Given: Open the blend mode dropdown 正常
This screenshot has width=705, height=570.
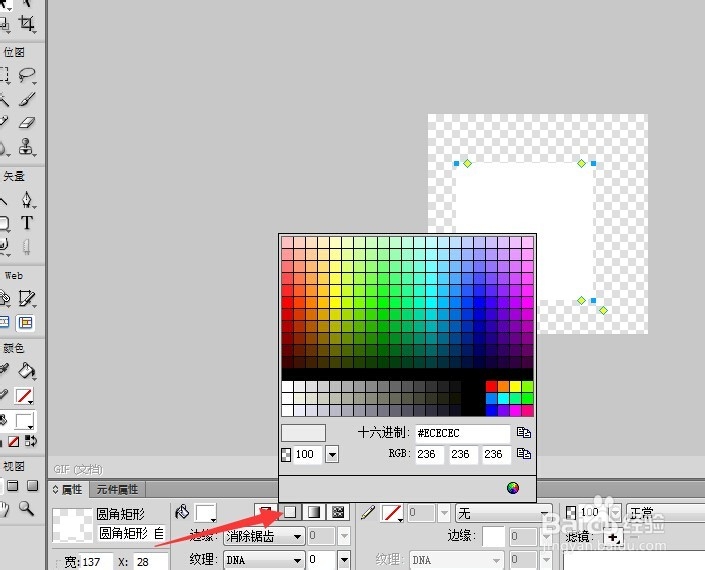Looking at the screenshot, I should [x=665, y=513].
